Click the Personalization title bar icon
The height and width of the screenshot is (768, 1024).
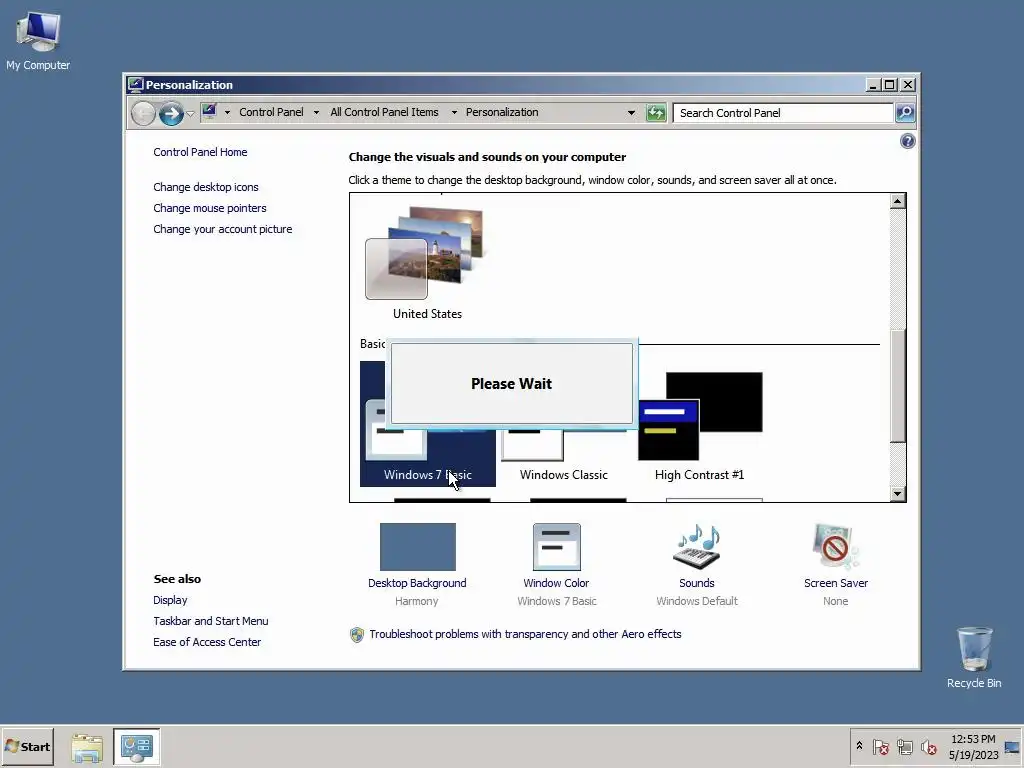(x=135, y=84)
